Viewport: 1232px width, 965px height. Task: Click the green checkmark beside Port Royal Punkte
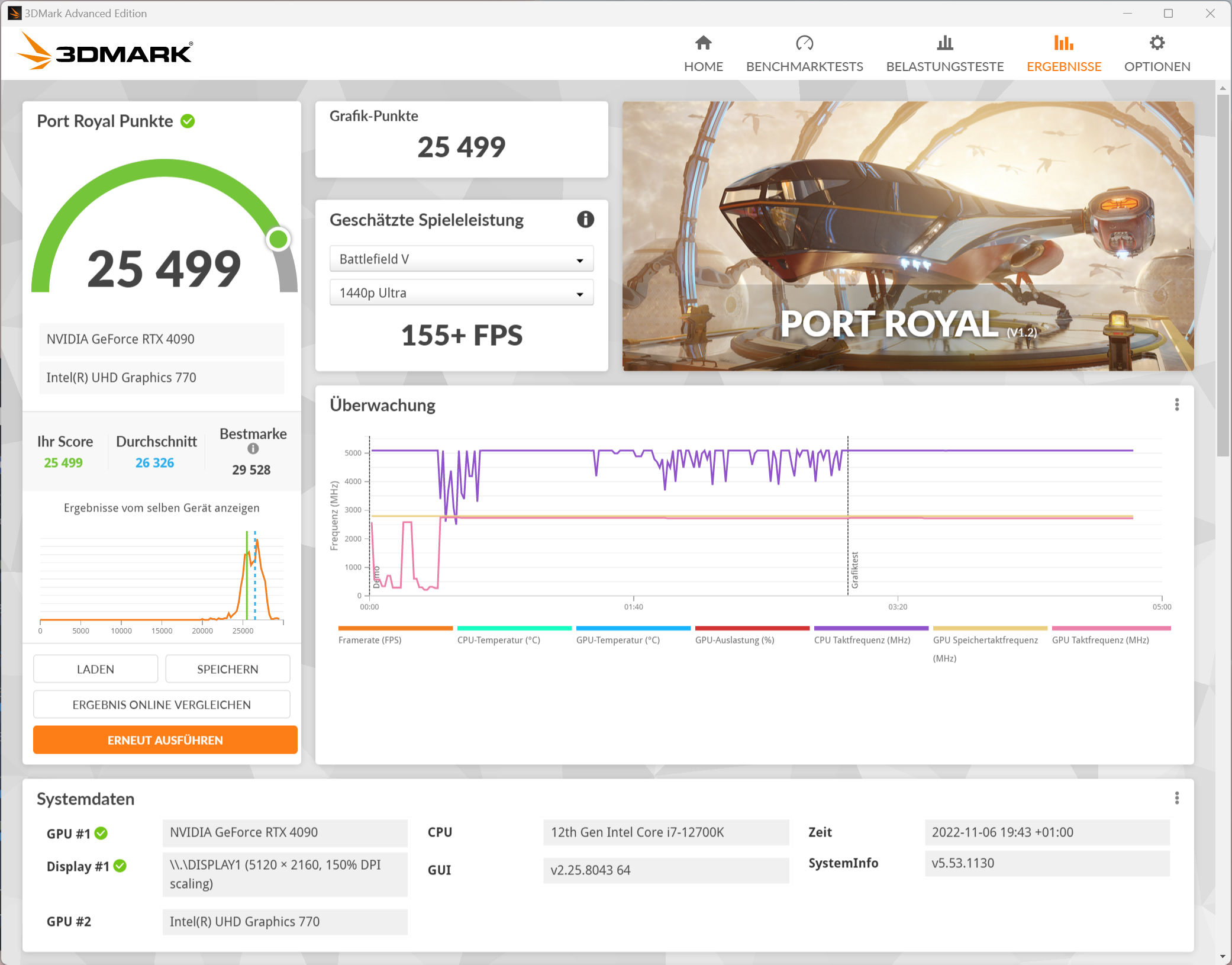coord(188,121)
